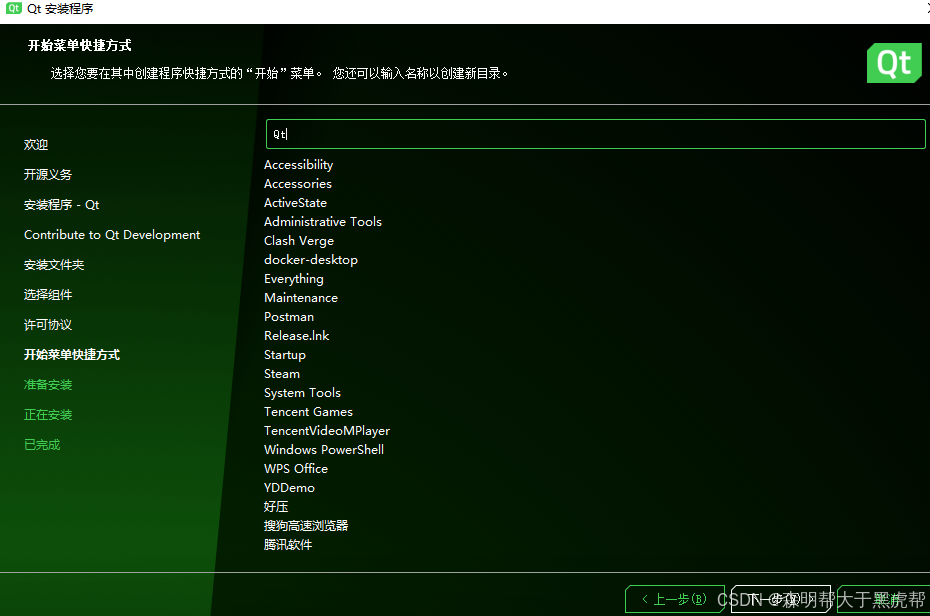Pick the Windows PowerShell entry
This screenshot has height=616, width=930.
[324, 449]
